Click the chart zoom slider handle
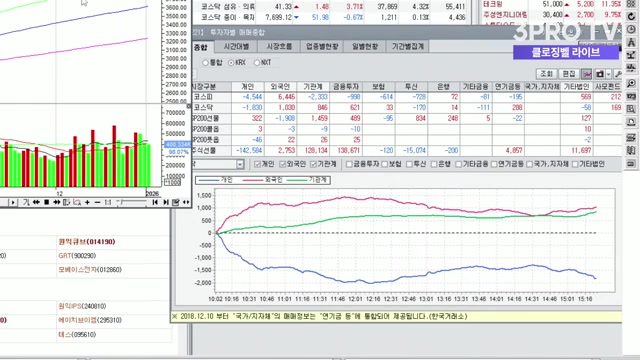640x360 pixels. pyautogui.click(x=119, y=202)
